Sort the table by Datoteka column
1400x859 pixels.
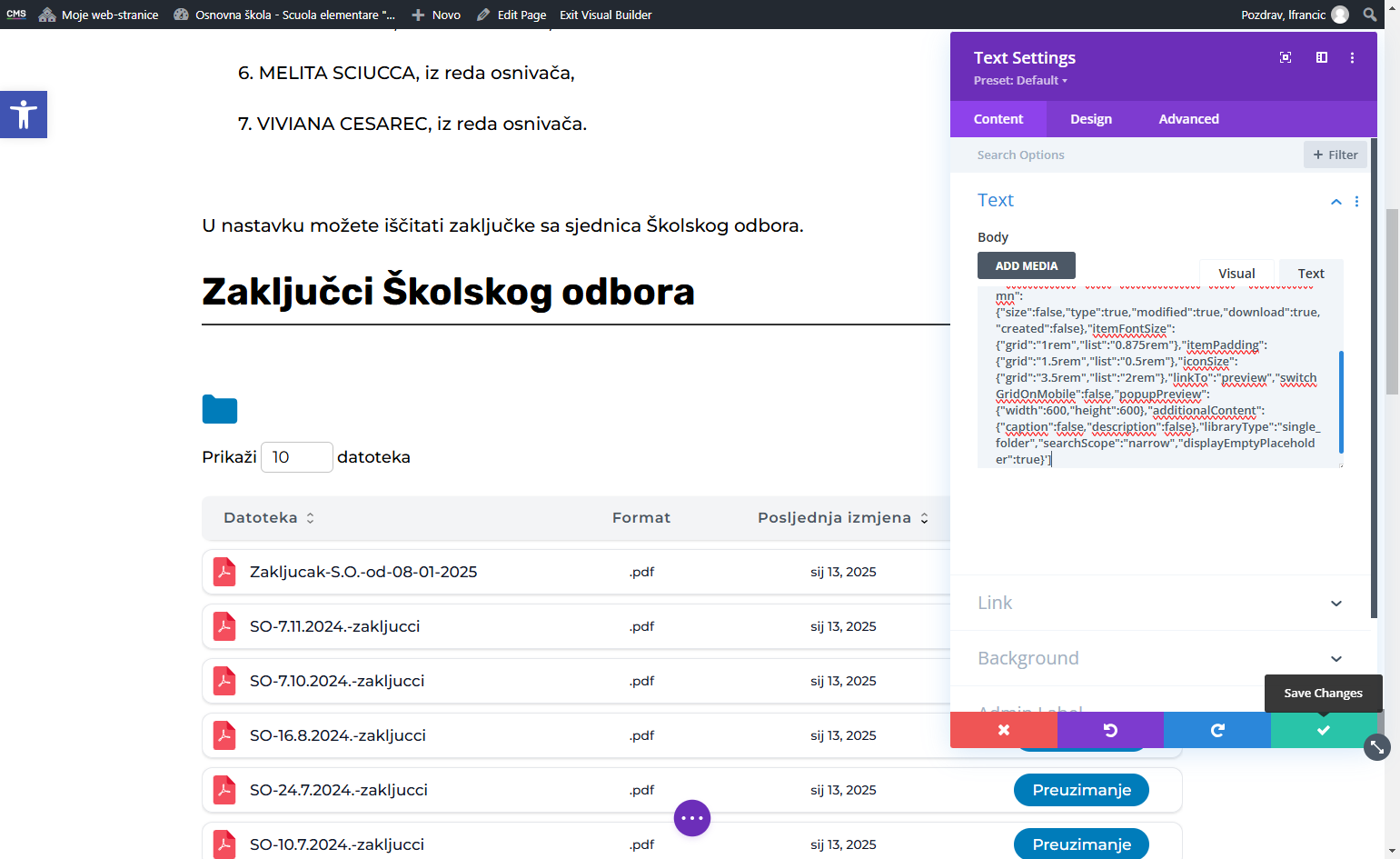point(269,517)
